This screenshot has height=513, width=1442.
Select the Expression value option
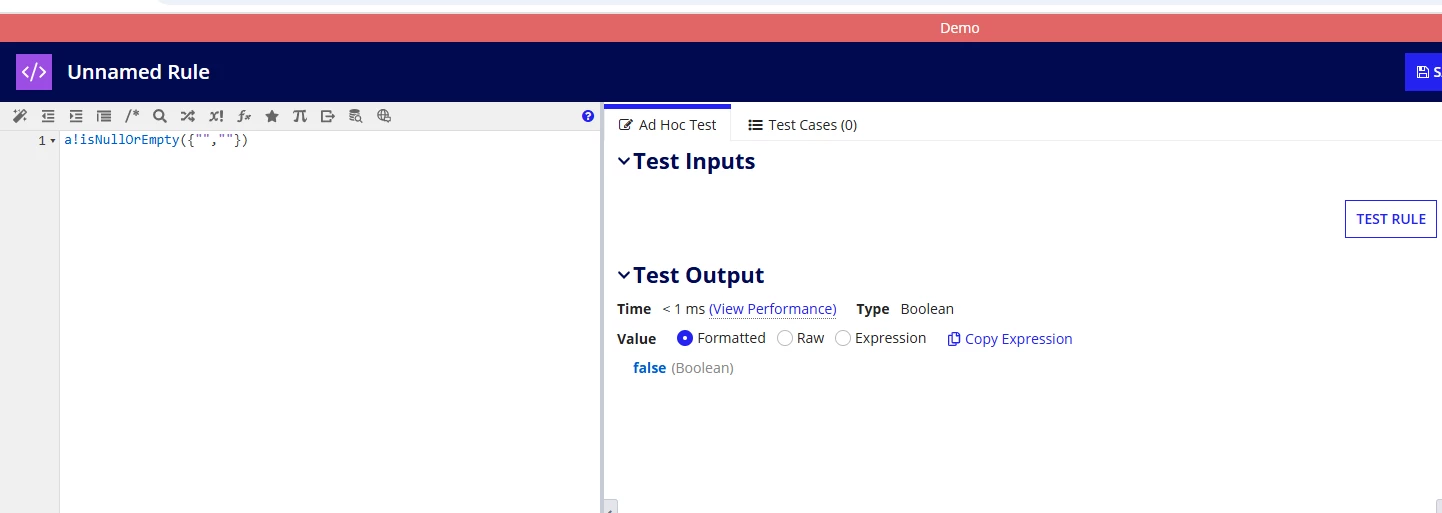pyautogui.click(x=843, y=338)
